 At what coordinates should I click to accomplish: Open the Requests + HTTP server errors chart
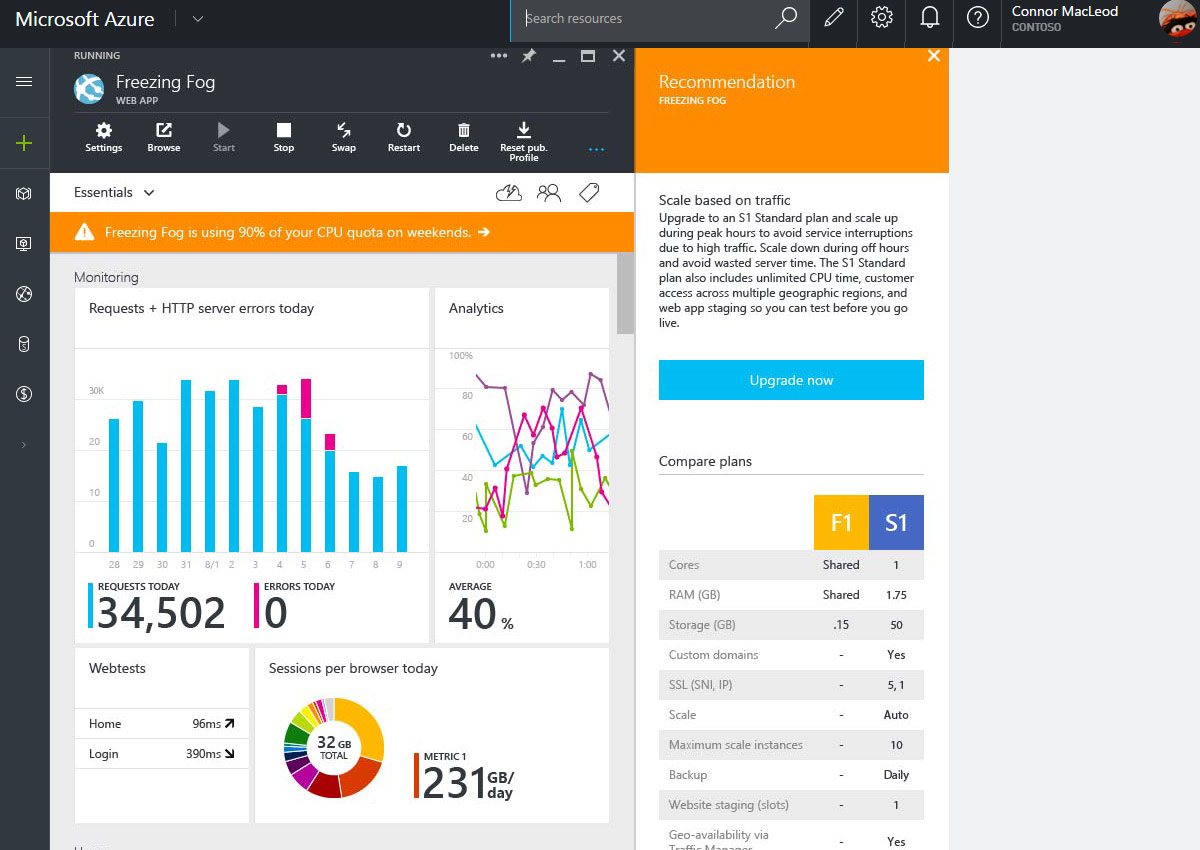(252, 465)
